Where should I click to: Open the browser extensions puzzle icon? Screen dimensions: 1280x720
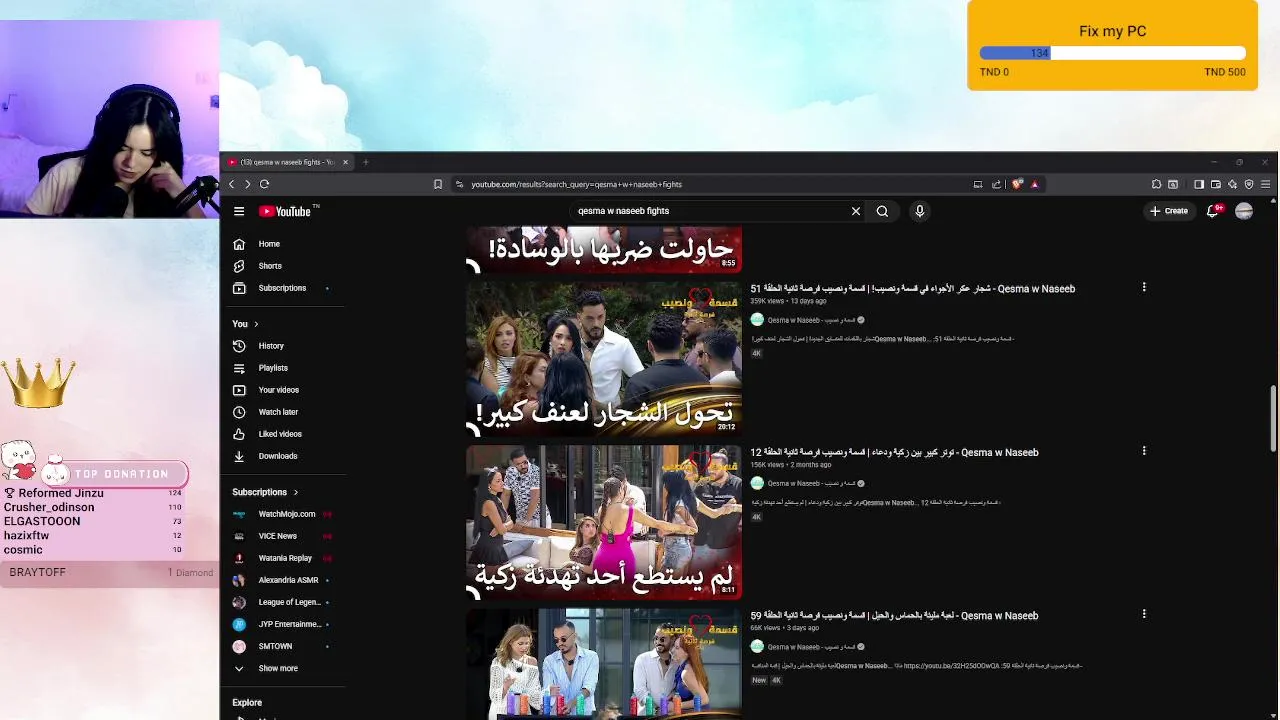point(1157,184)
